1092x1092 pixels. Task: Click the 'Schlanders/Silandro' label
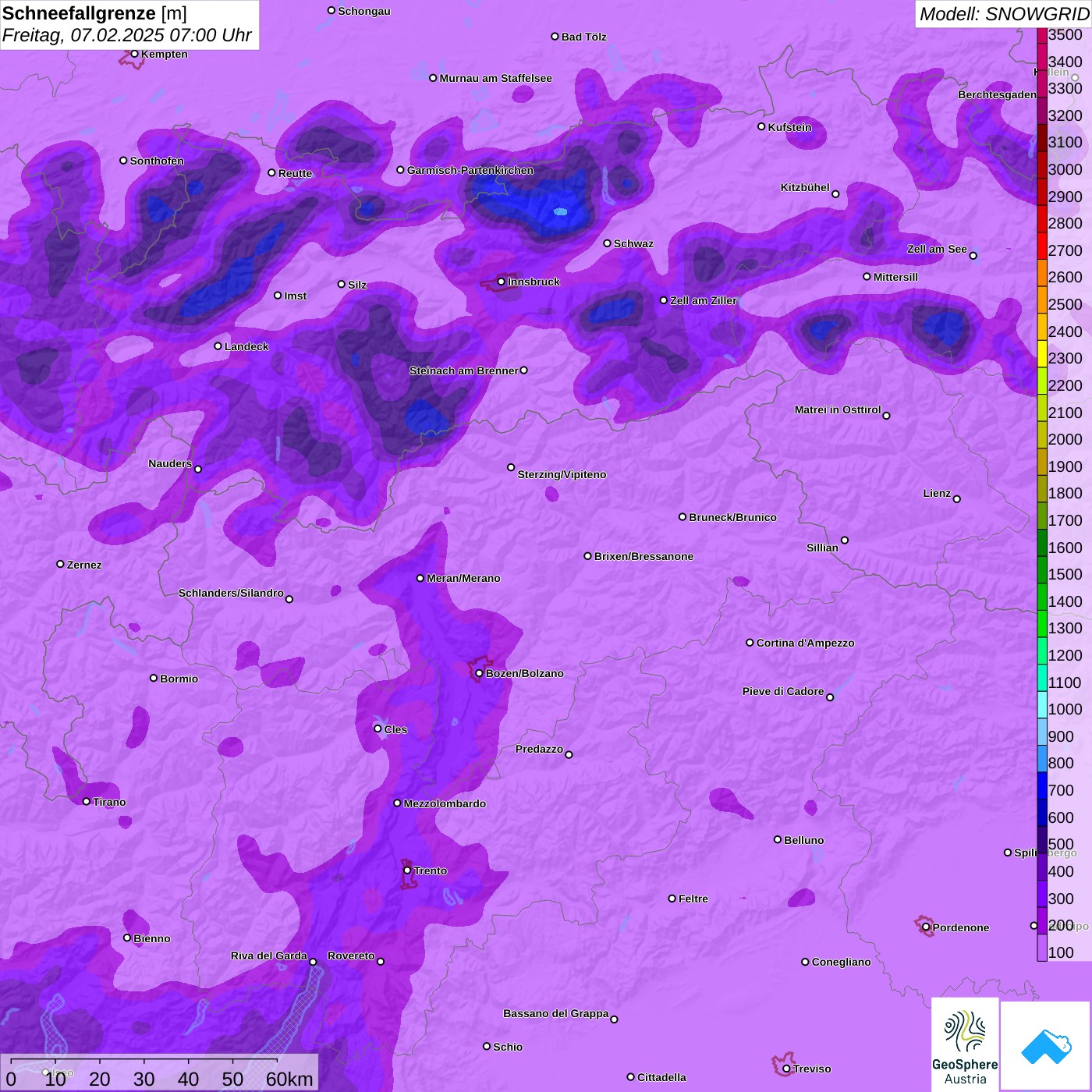tap(231, 593)
